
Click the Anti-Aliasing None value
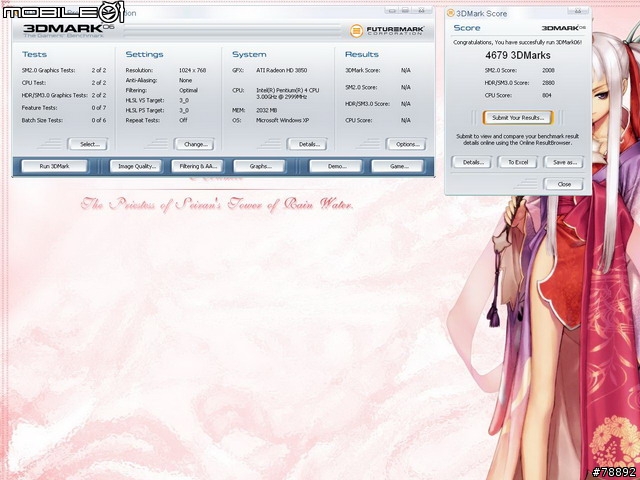(185, 80)
